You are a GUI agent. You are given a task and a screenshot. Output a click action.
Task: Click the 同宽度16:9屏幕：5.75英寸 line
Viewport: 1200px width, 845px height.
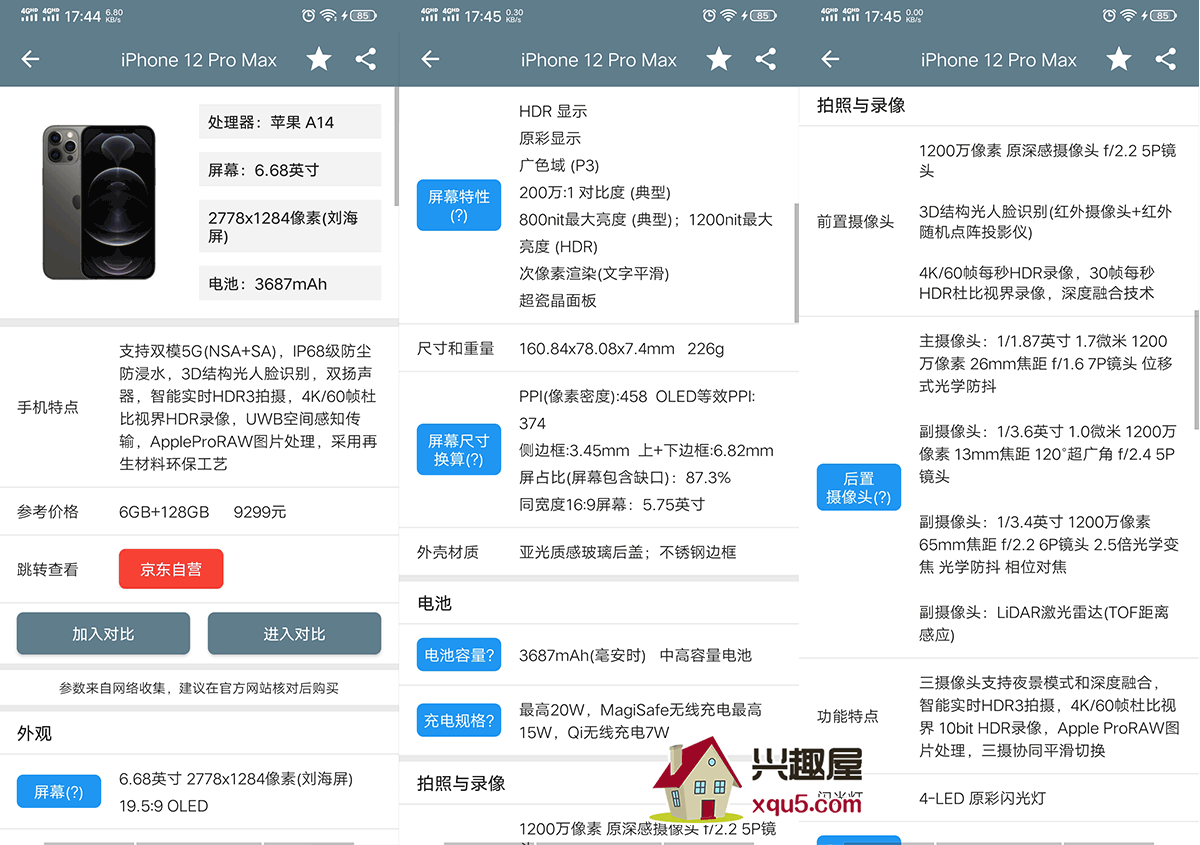[612, 504]
